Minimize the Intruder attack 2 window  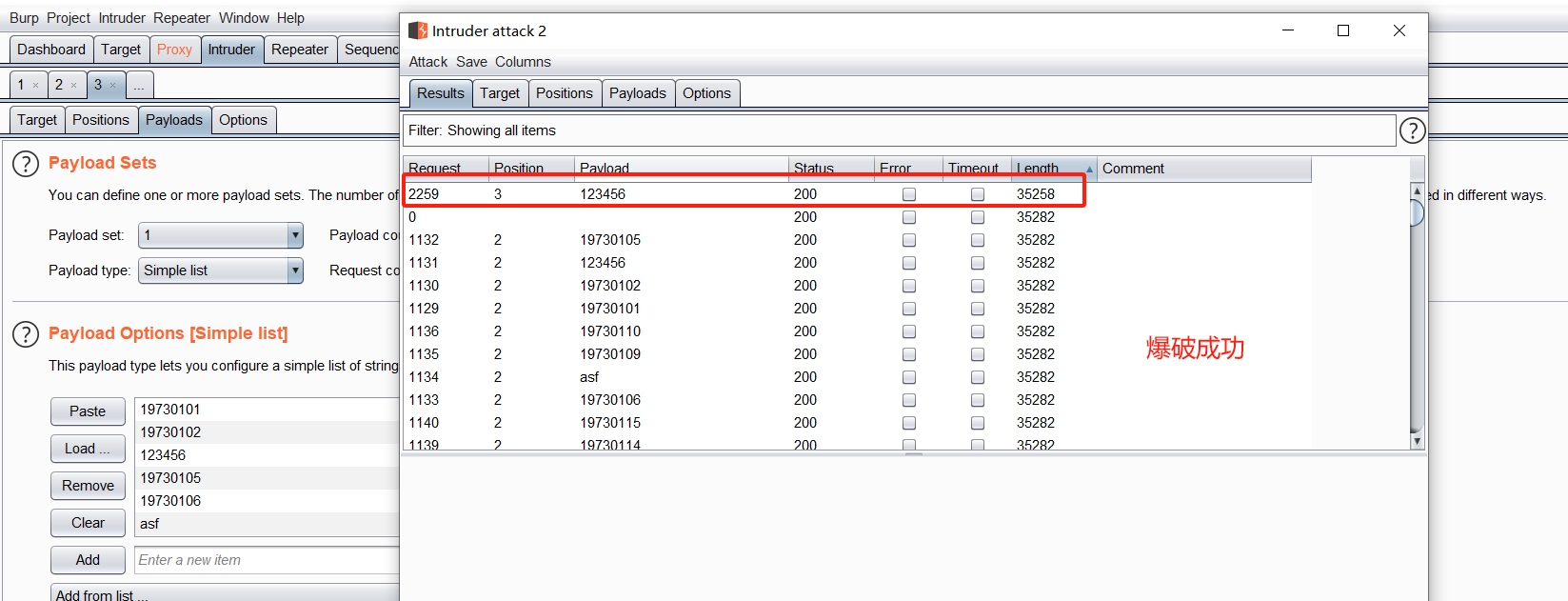click(x=1288, y=30)
